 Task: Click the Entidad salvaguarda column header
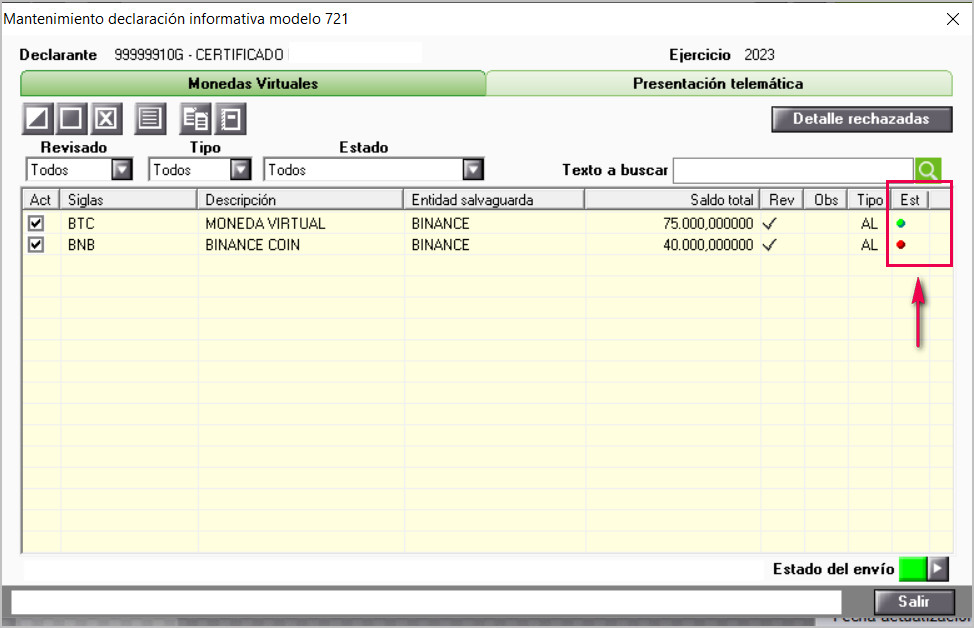click(494, 199)
